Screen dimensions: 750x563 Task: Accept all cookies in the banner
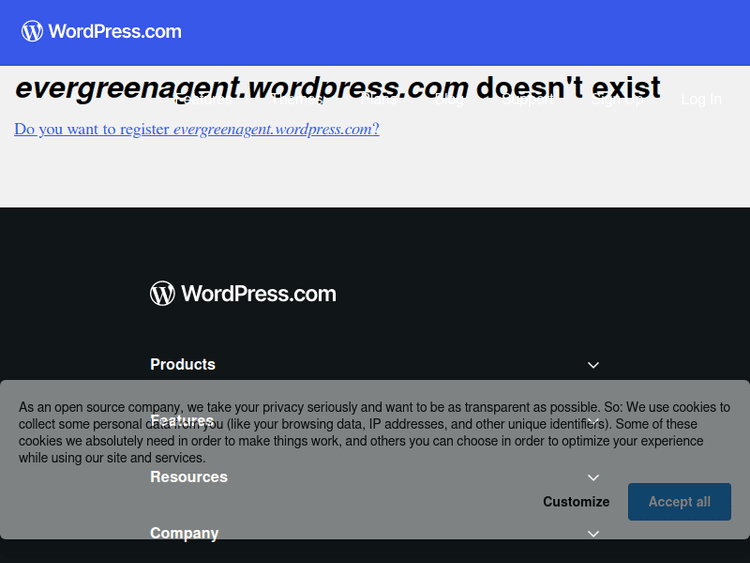(x=679, y=502)
